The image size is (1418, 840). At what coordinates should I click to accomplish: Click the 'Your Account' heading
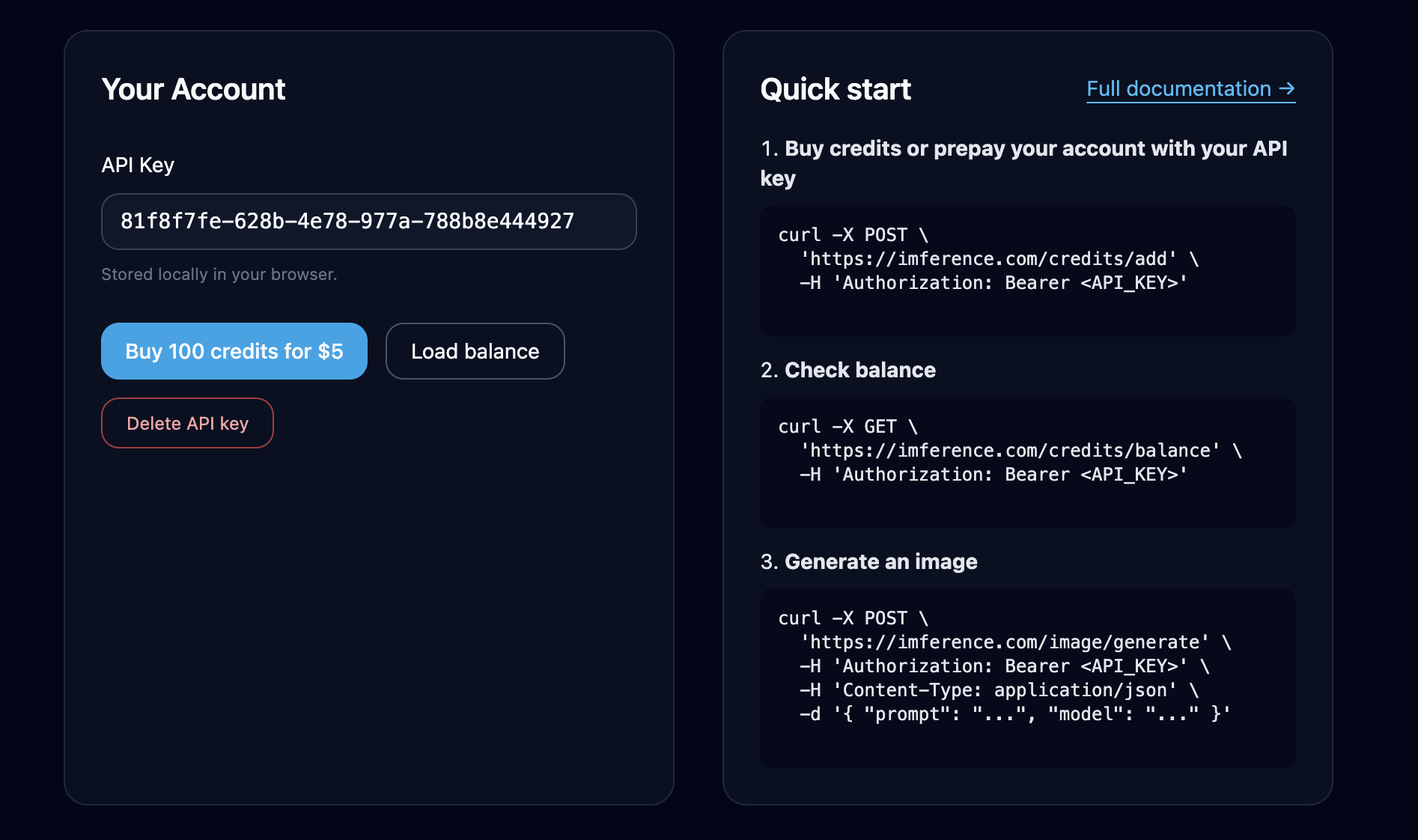coord(193,89)
